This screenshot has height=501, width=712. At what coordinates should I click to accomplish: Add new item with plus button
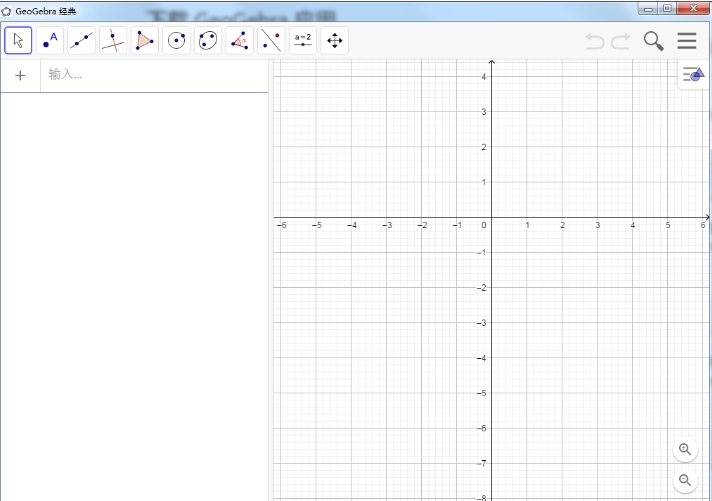[20, 75]
